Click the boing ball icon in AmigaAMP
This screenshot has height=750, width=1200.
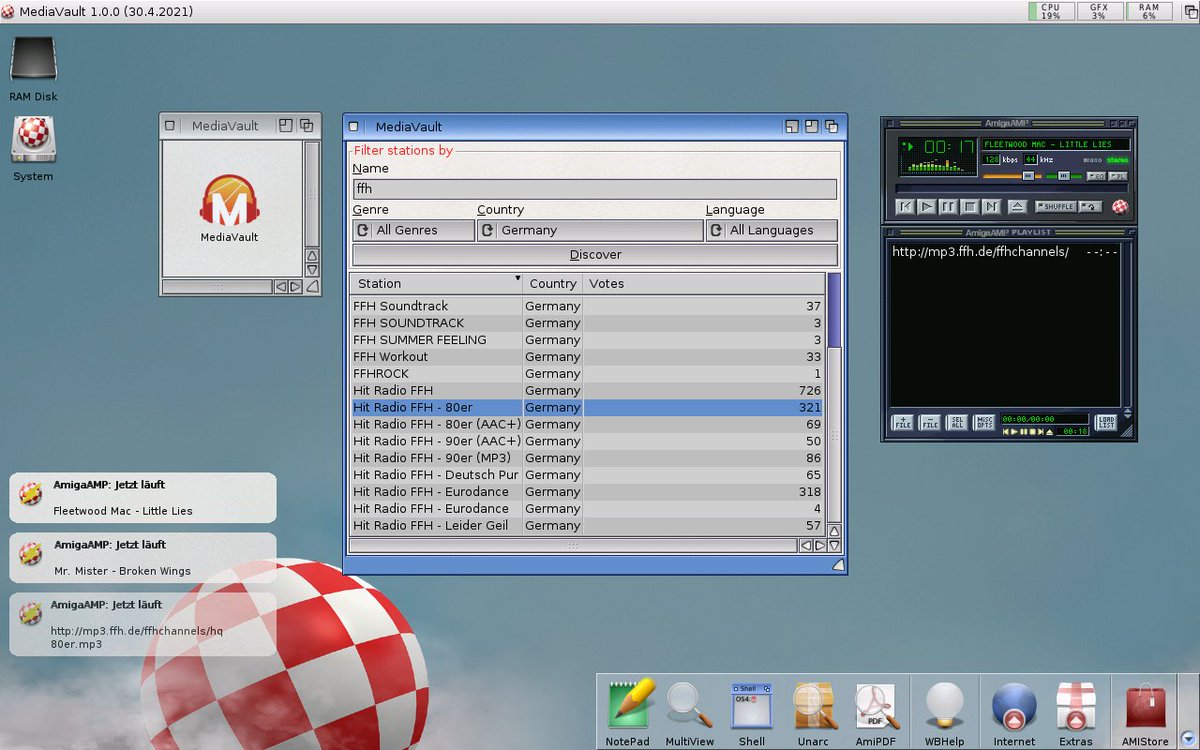(1120, 207)
